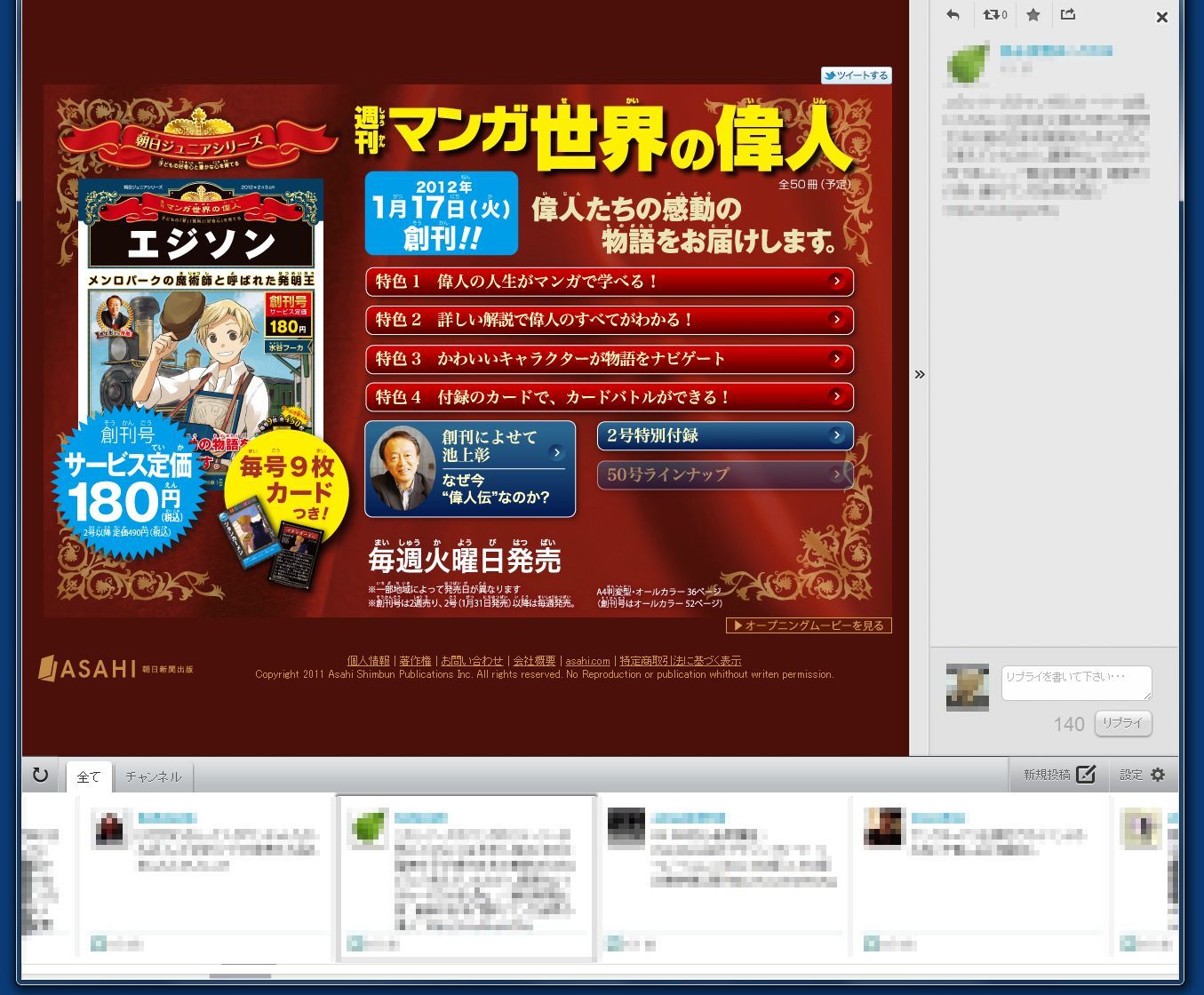Open 創刊によせて 池上彰 panel
Image resolution: width=1204 pixels, height=995 pixels.
coord(470,469)
